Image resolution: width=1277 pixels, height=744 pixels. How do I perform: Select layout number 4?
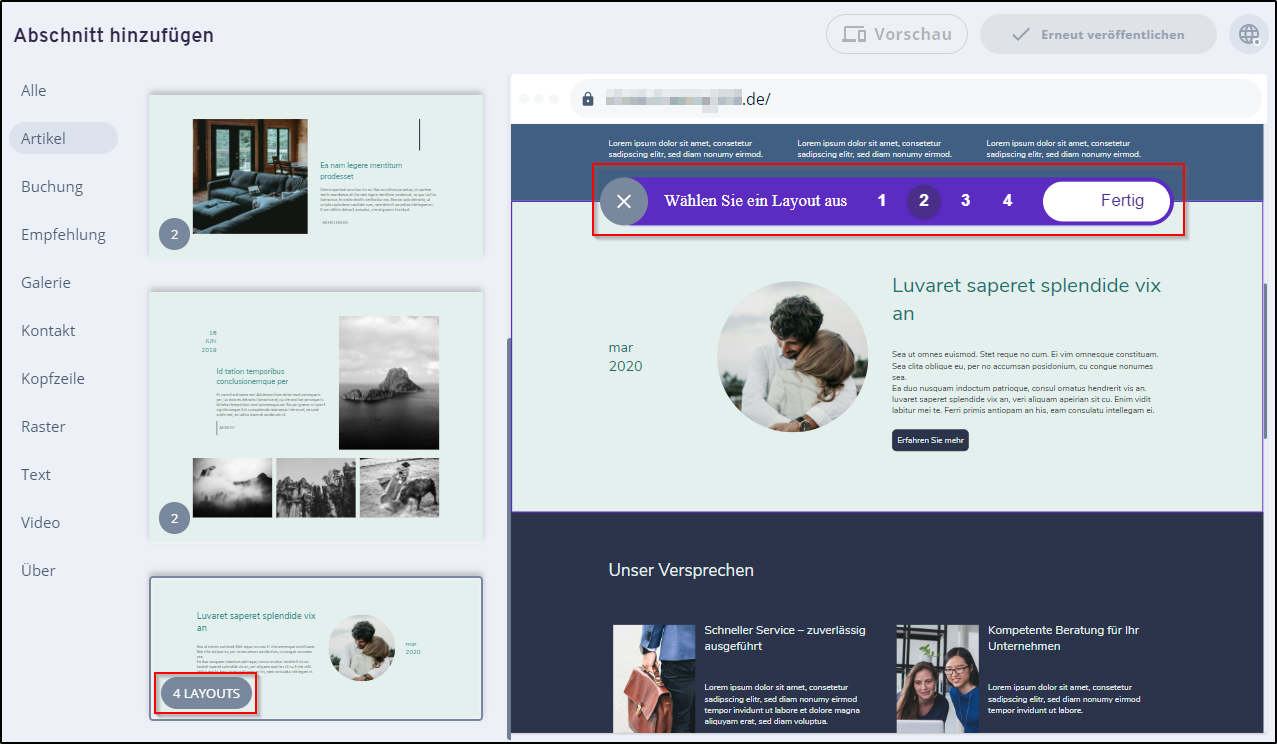1007,201
